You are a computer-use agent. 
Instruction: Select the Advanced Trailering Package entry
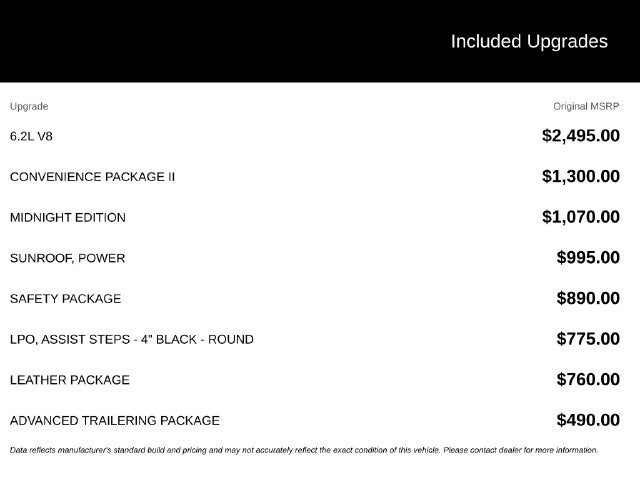[115, 421]
